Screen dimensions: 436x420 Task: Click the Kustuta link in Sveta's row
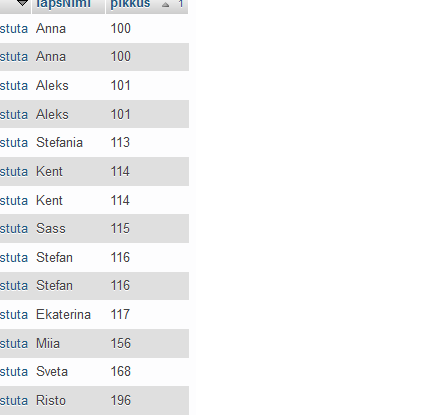coord(14,372)
